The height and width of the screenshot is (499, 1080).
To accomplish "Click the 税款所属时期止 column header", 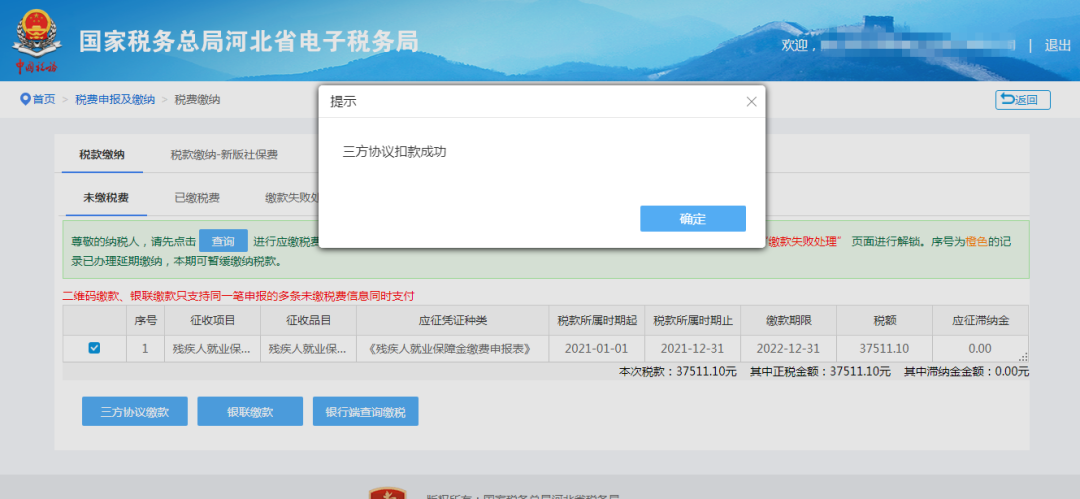I will 693,320.
